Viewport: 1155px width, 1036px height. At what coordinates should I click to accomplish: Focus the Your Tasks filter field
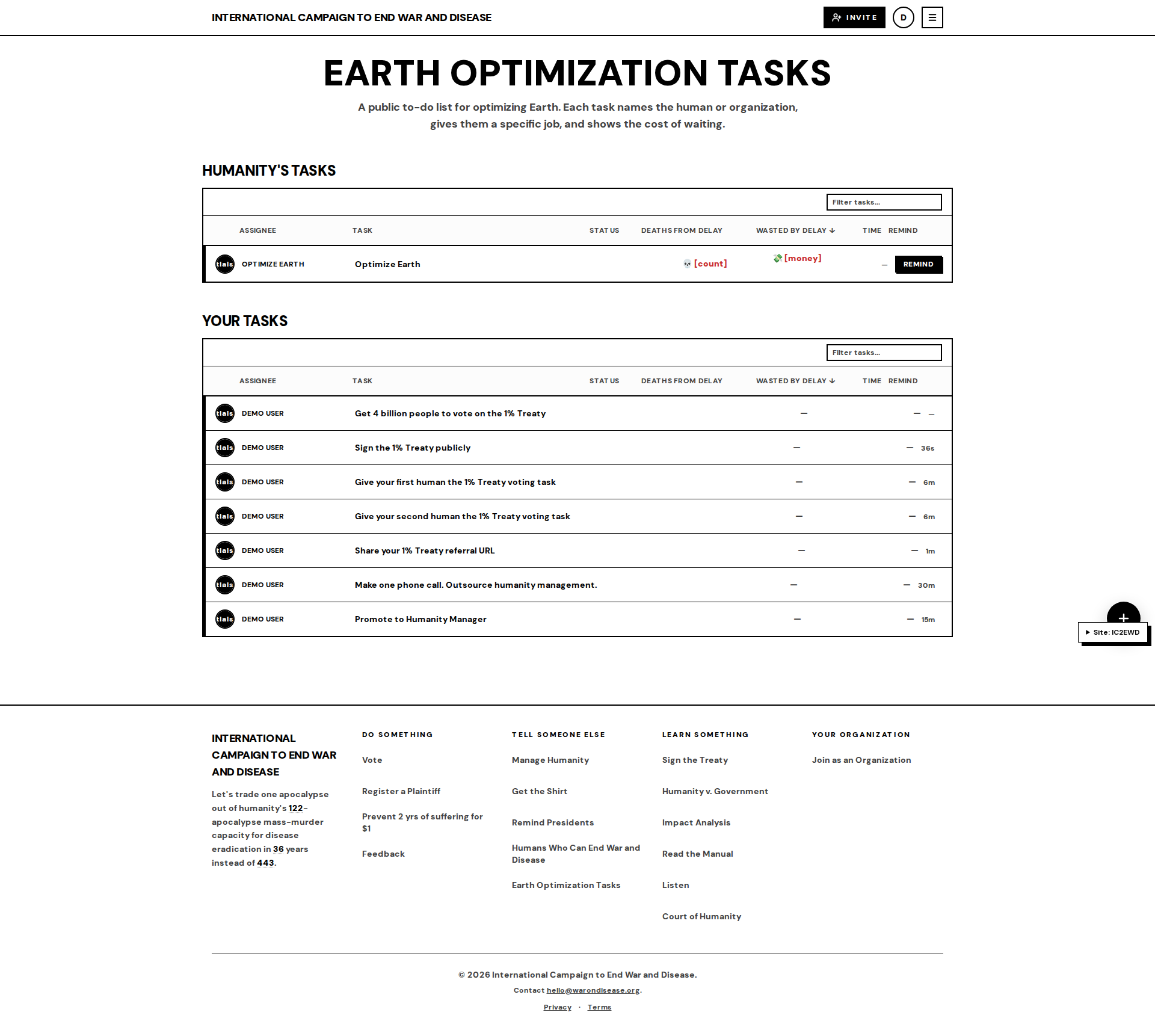pos(884,353)
